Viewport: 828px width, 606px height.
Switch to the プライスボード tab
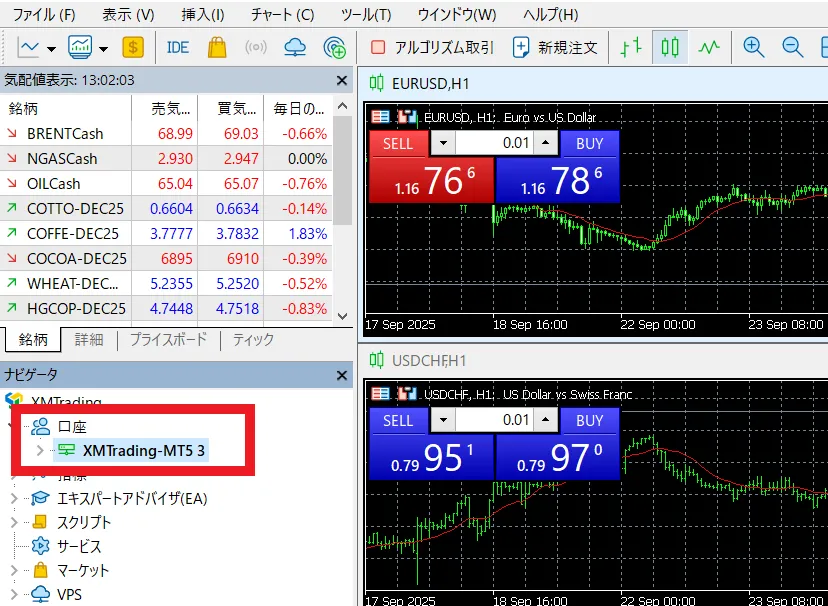pos(168,339)
